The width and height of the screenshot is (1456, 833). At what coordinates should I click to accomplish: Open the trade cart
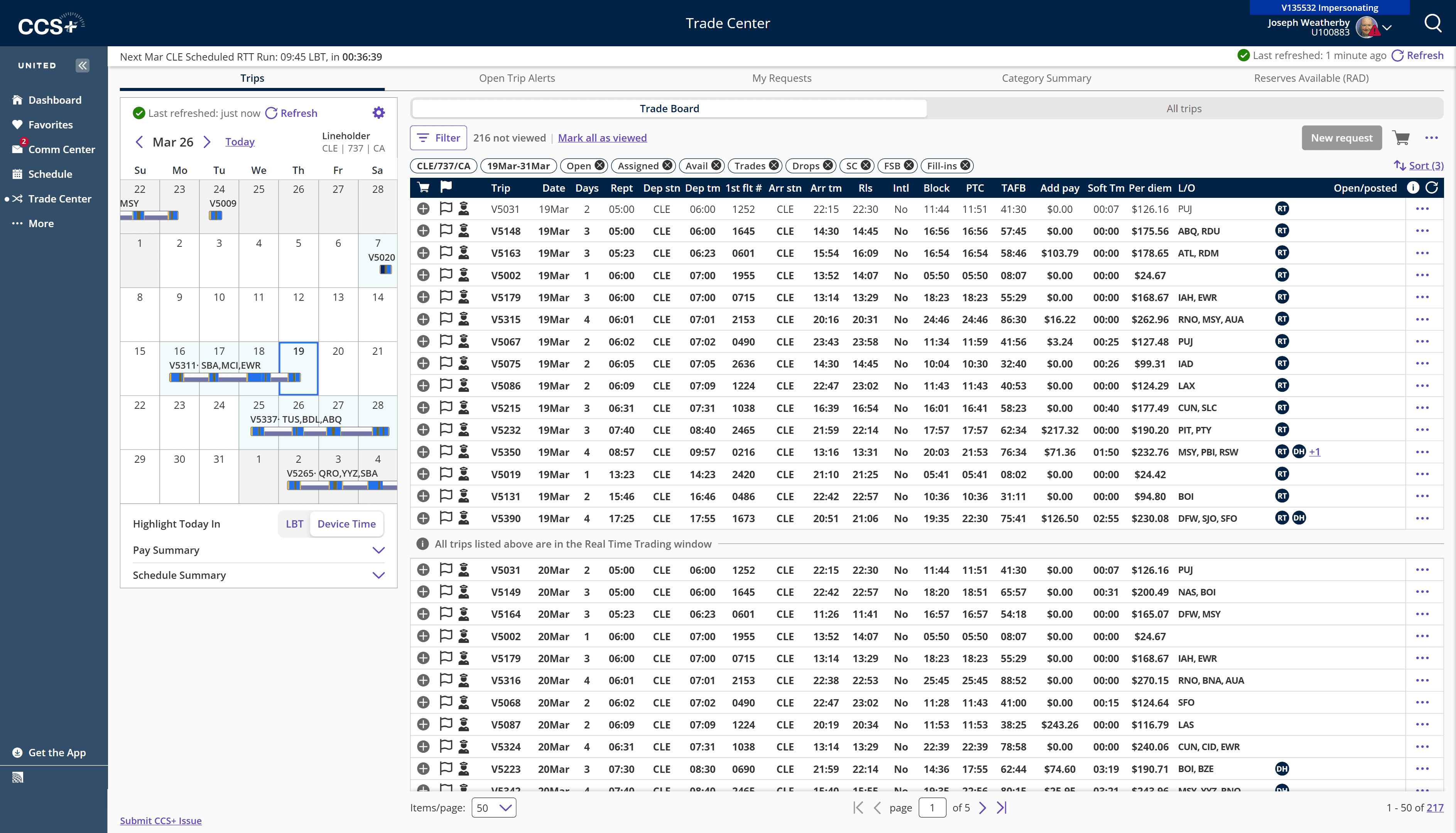1401,138
